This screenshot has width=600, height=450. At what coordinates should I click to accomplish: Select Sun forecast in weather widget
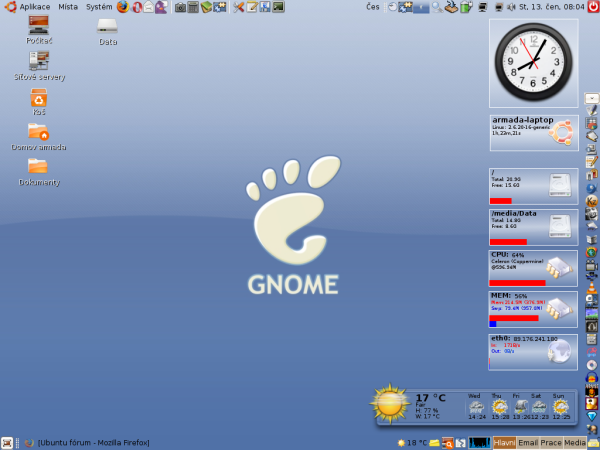click(561, 407)
